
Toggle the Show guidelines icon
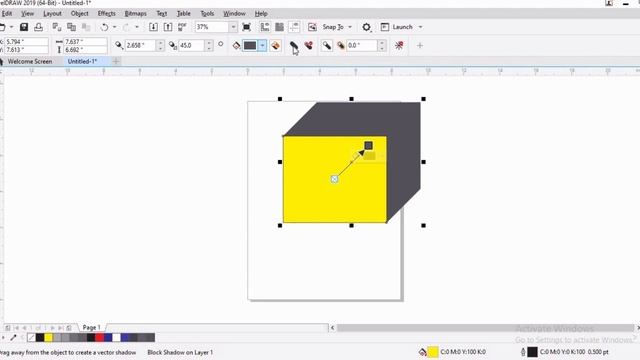(x=294, y=27)
